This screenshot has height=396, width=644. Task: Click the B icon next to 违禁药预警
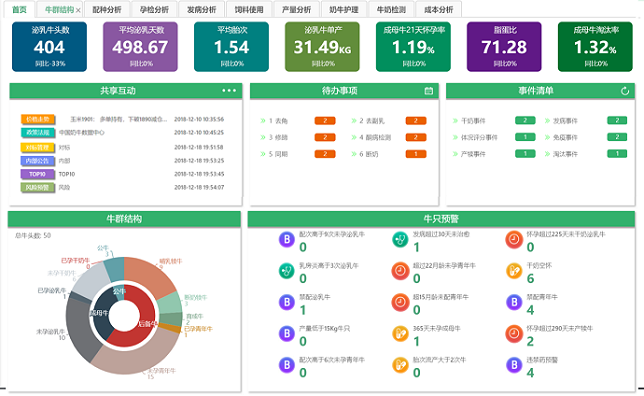click(x=513, y=364)
